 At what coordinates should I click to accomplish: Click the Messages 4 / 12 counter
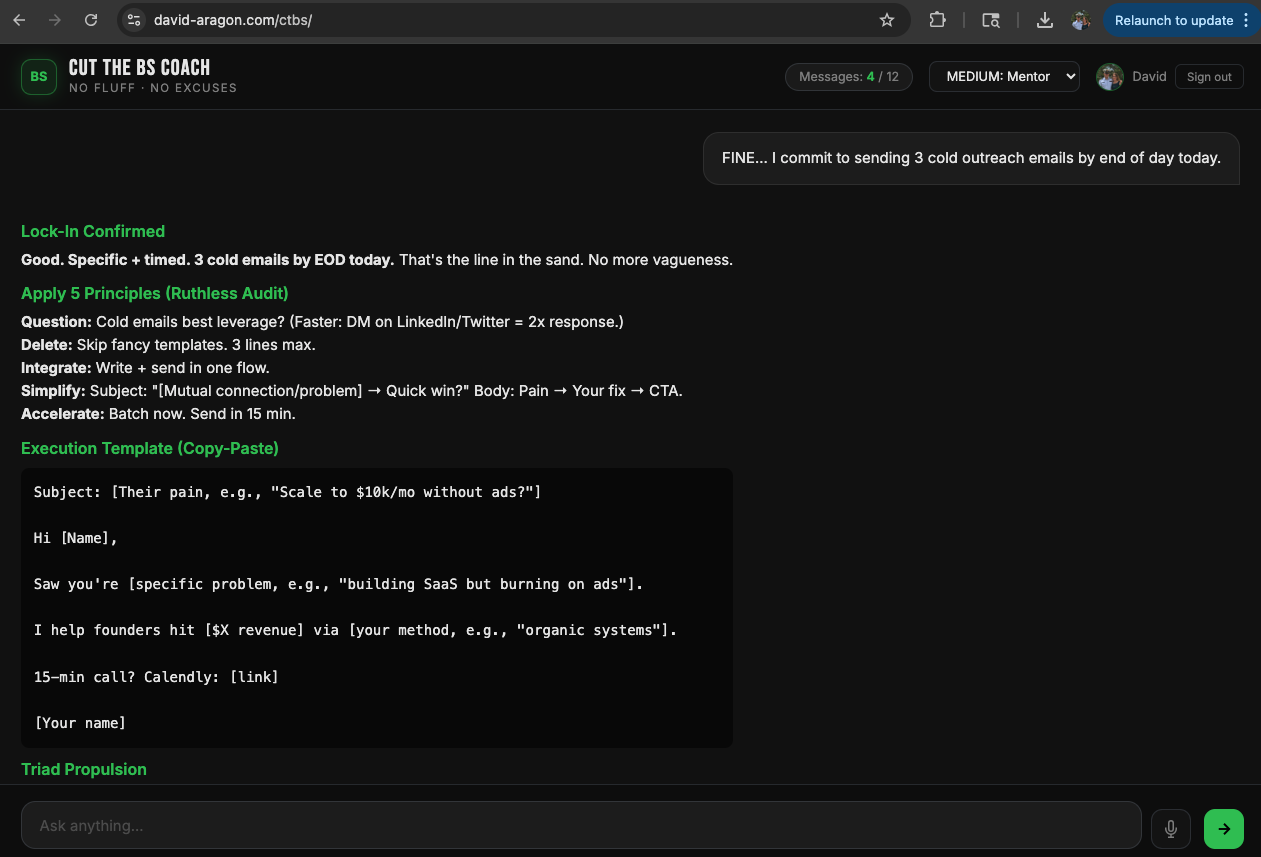click(848, 77)
